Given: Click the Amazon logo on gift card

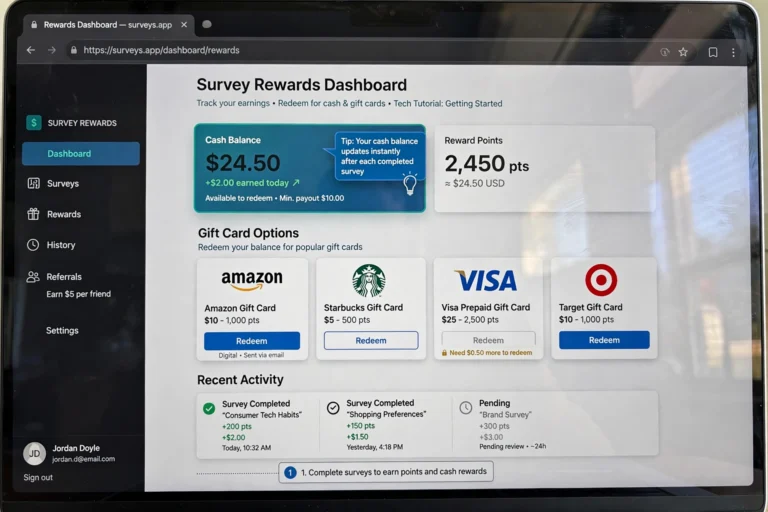Looking at the screenshot, I should [x=252, y=280].
